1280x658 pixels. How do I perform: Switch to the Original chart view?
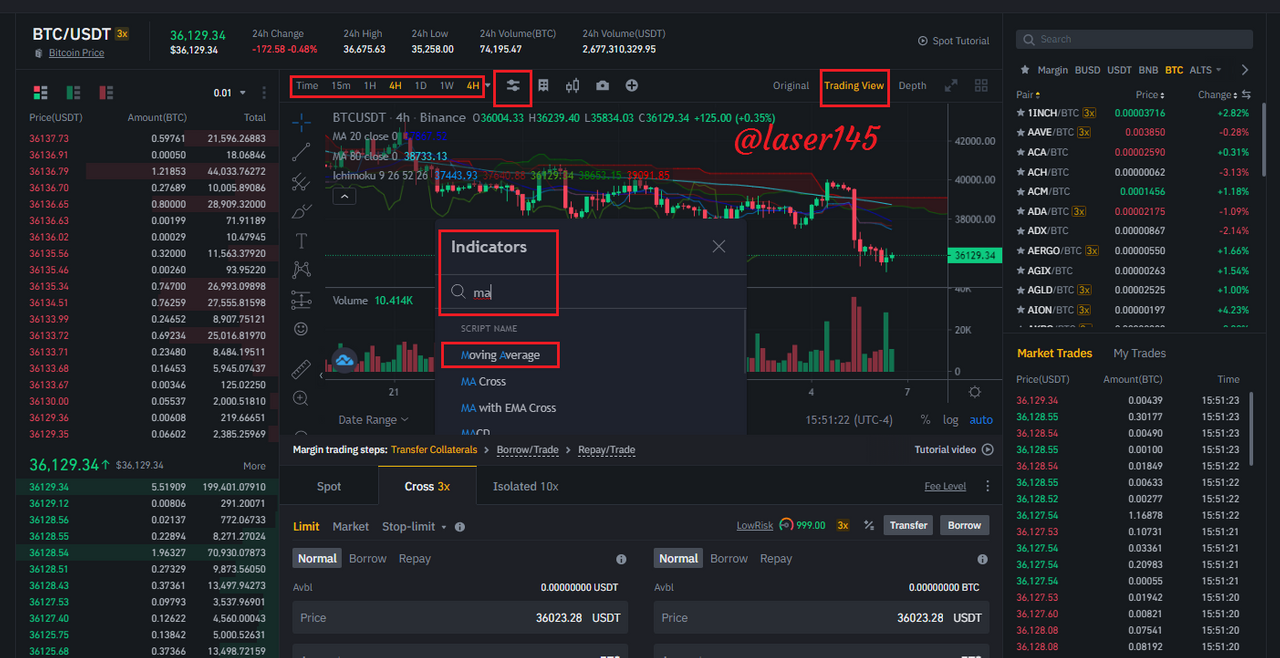[x=791, y=86]
